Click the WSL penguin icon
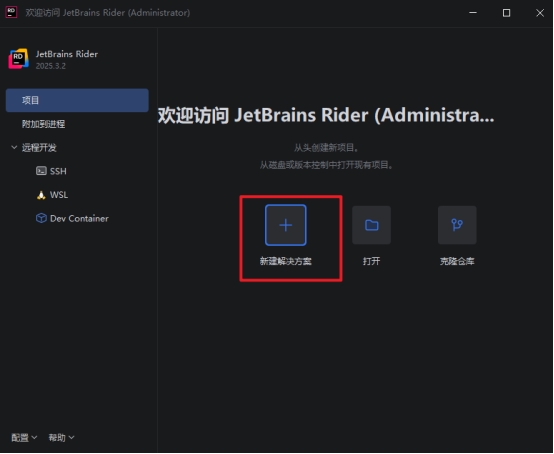 pyautogui.click(x=41, y=195)
